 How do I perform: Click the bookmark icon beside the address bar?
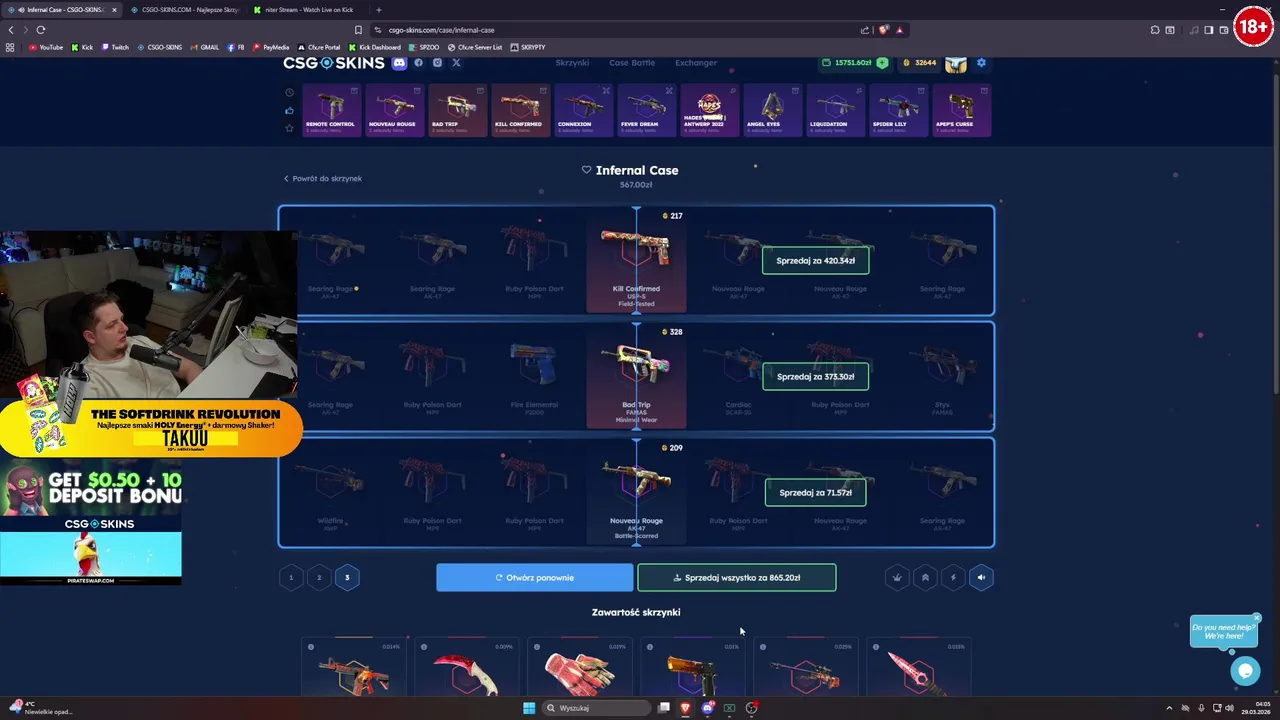358,30
